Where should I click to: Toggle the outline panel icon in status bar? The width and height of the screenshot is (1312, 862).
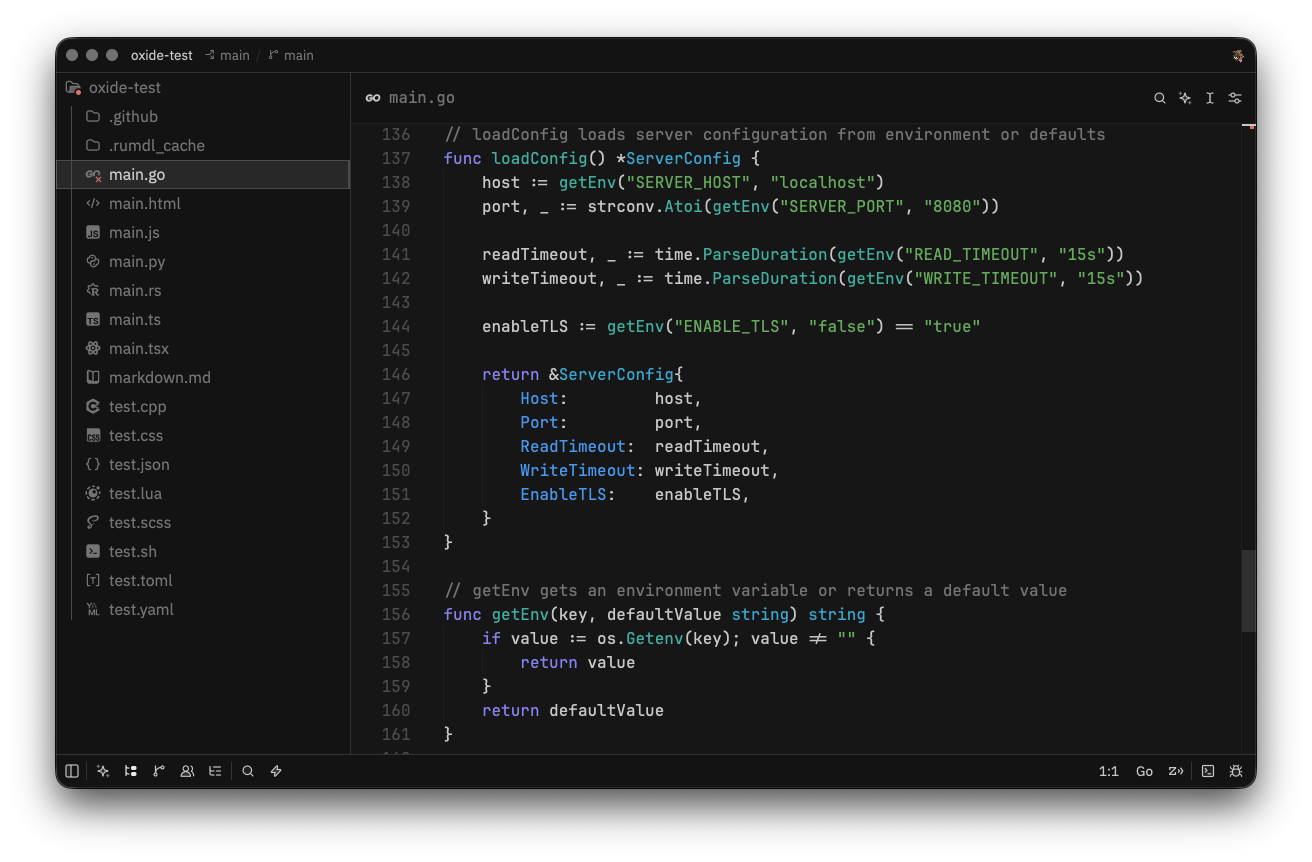[x=215, y=771]
